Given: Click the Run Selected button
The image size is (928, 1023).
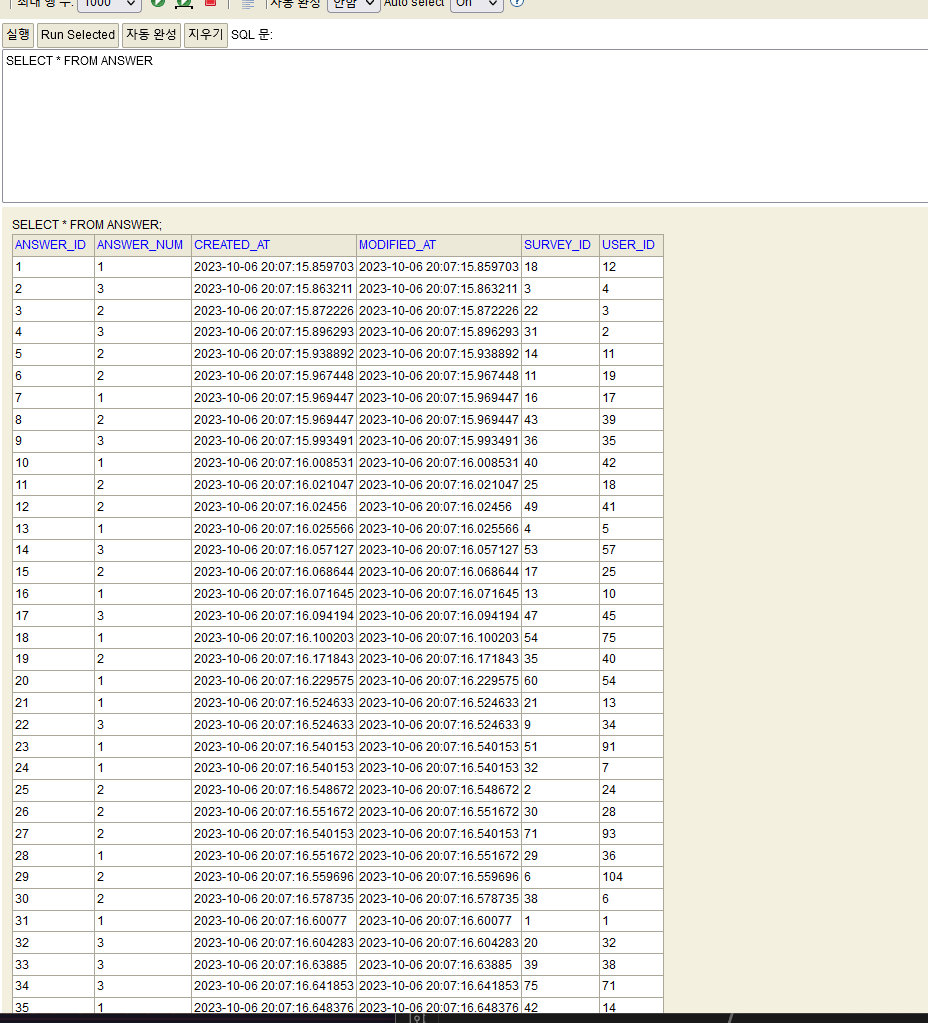Looking at the screenshot, I should click(78, 35).
